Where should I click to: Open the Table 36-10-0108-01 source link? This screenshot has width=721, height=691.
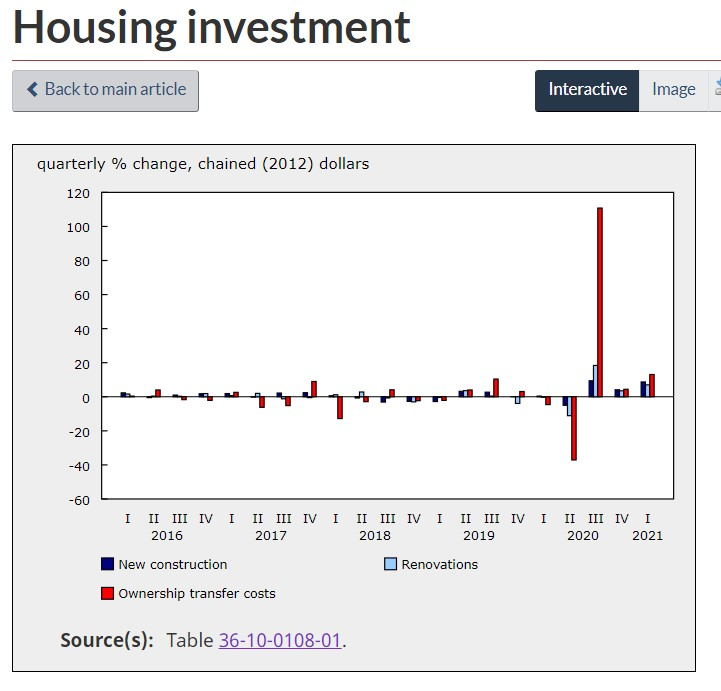(281, 640)
